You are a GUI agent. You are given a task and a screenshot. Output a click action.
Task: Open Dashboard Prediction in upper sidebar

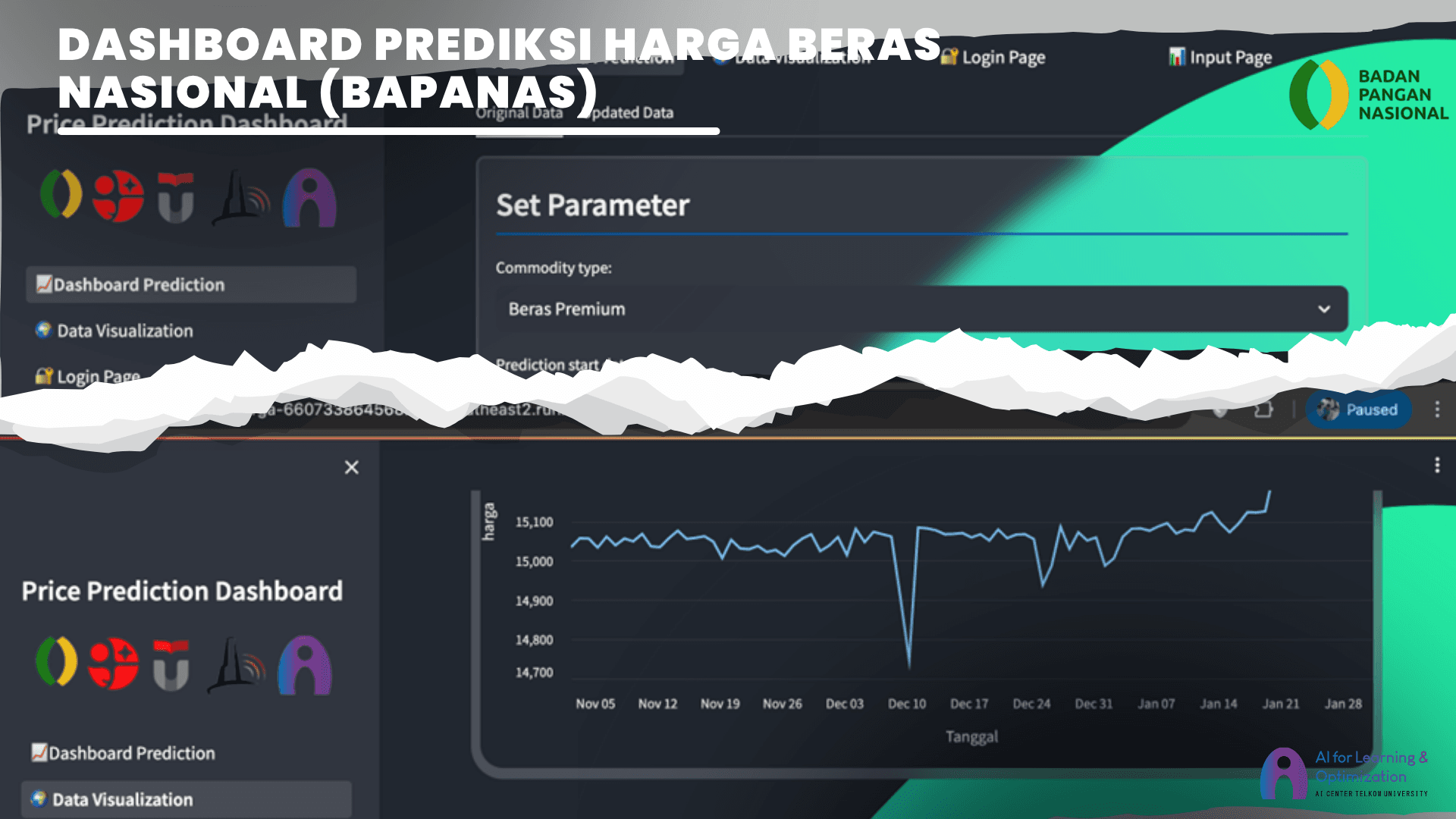191,284
